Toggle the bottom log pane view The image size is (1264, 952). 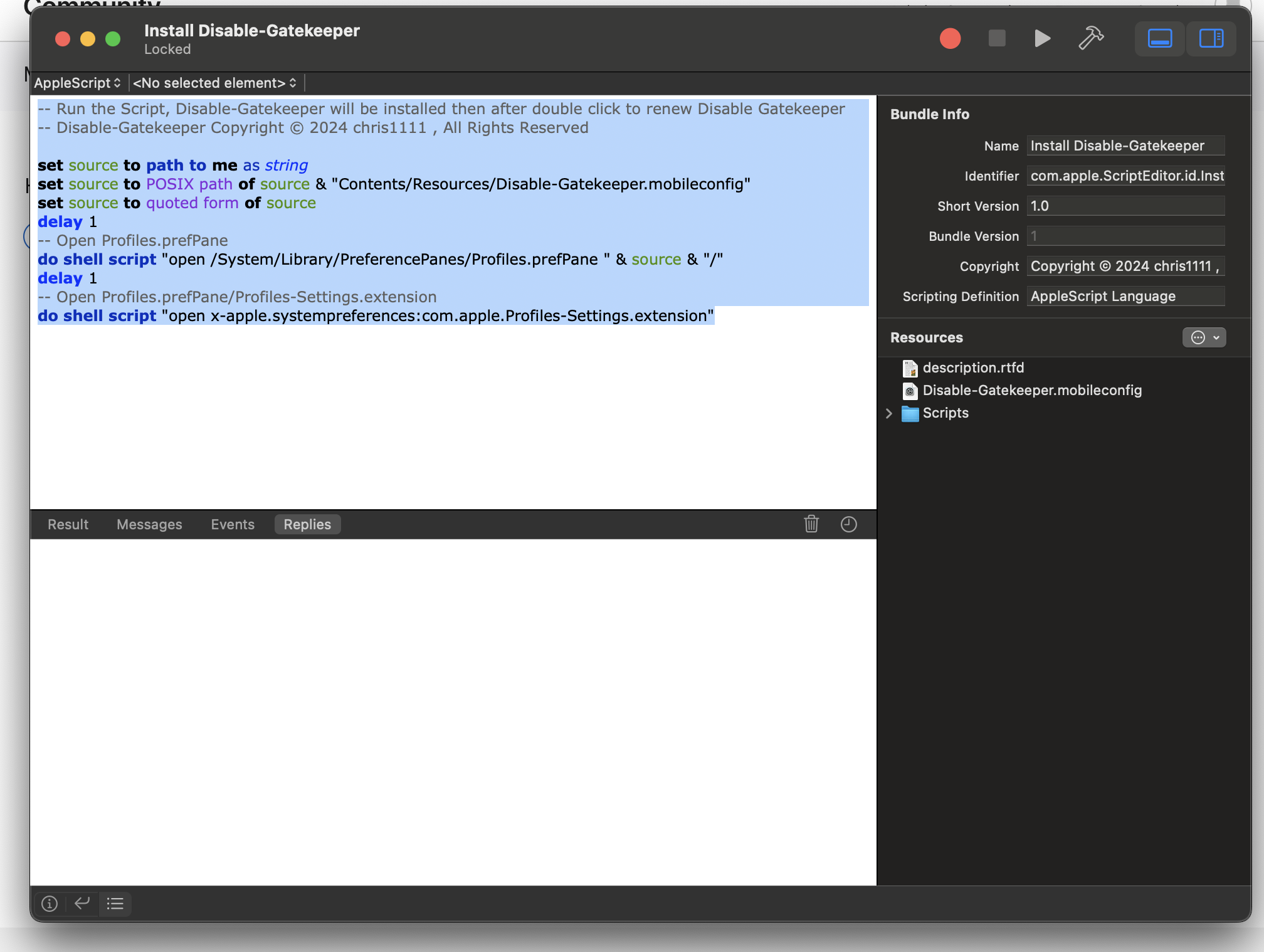click(1159, 38)
